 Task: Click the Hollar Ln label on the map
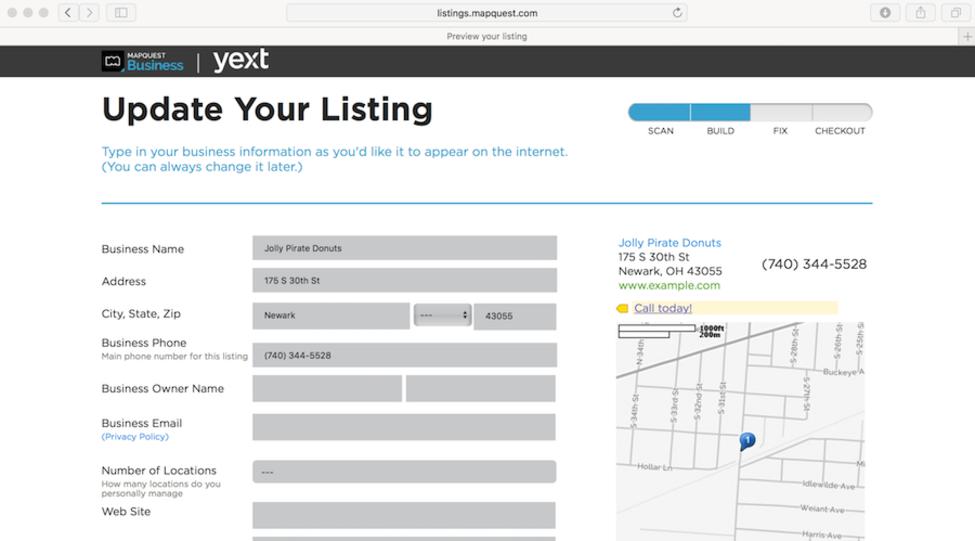coord(654,467)
